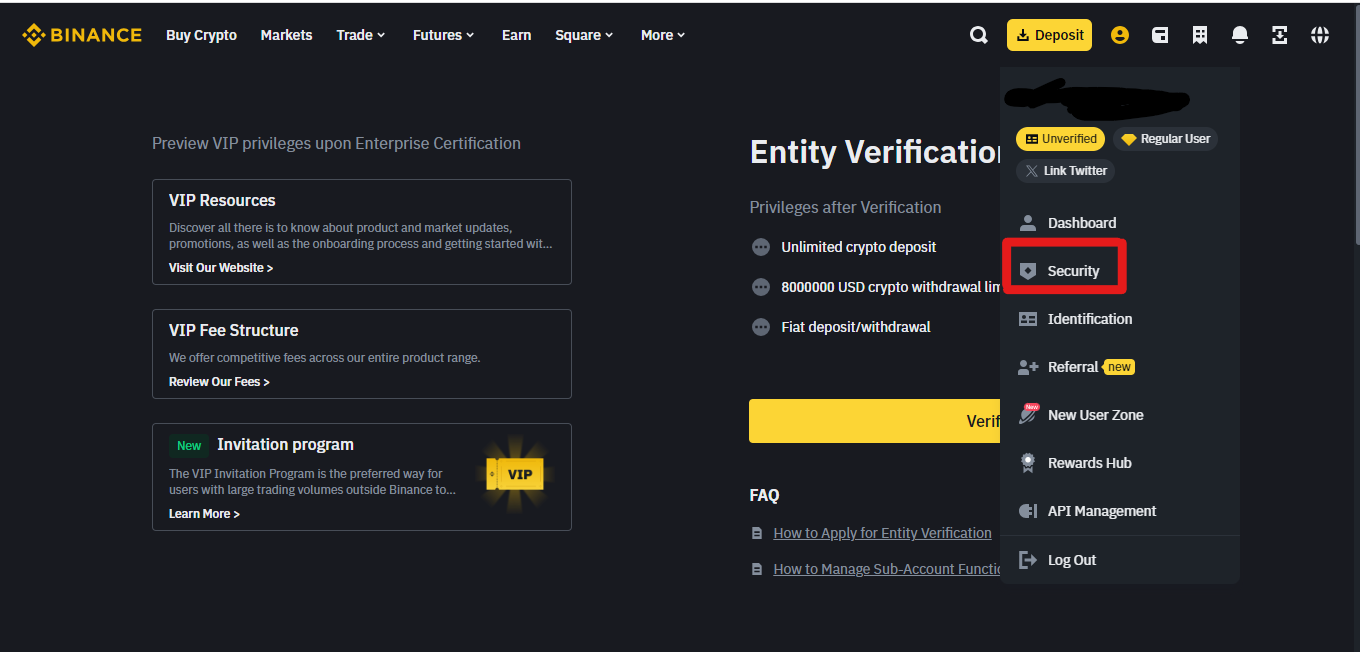Click the yellow Verify button

click(x=875, y=421)
